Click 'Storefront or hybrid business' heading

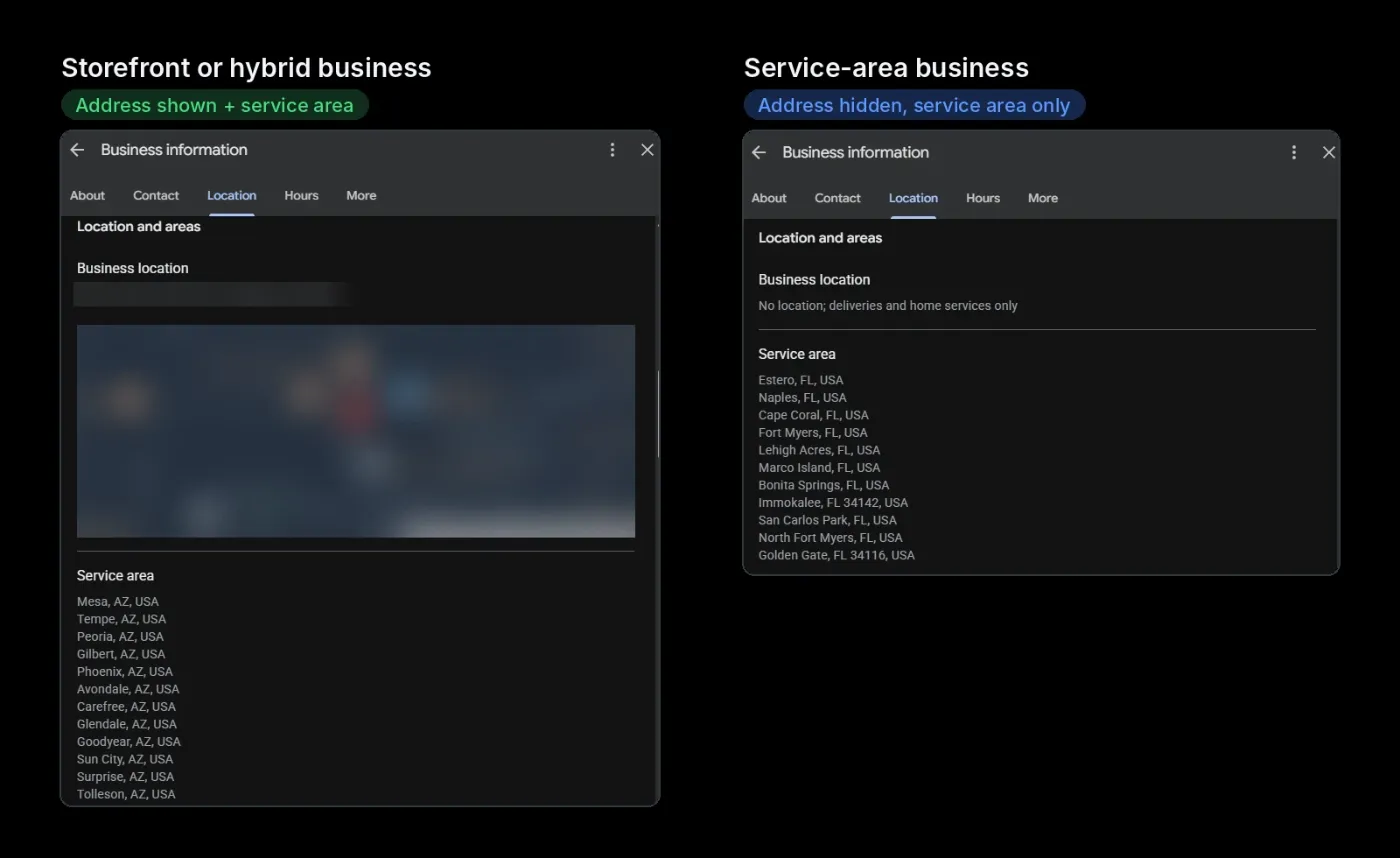point(247,68)
